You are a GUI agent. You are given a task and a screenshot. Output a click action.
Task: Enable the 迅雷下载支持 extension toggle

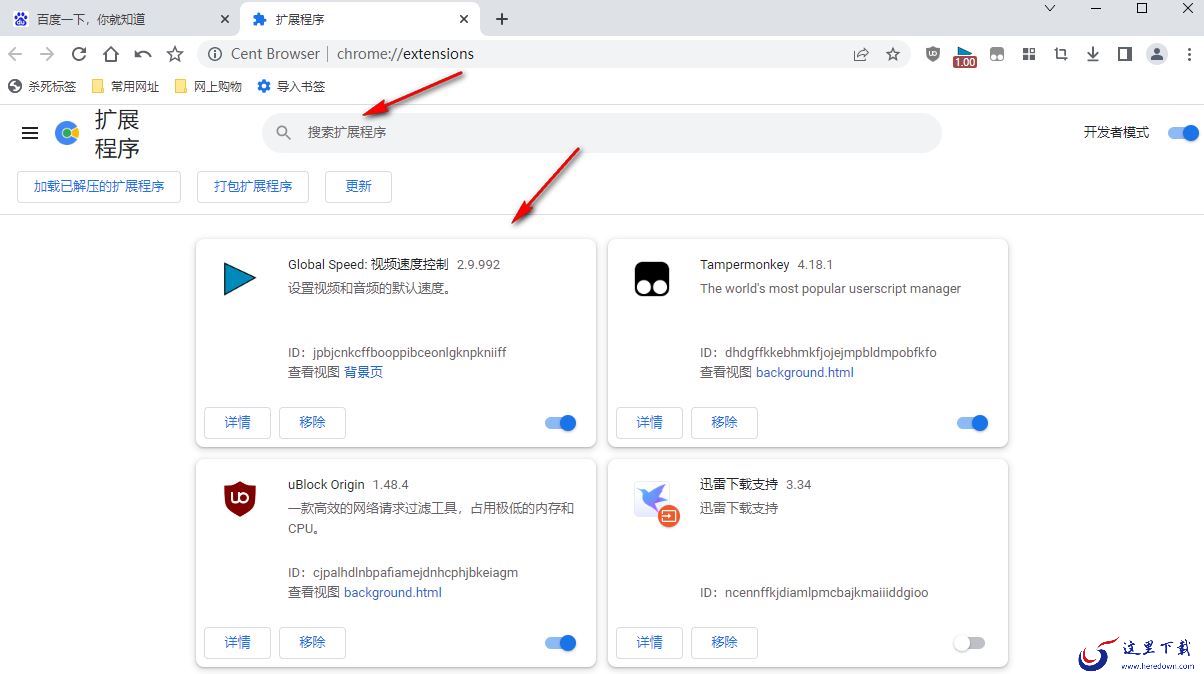tap(969, 643)
